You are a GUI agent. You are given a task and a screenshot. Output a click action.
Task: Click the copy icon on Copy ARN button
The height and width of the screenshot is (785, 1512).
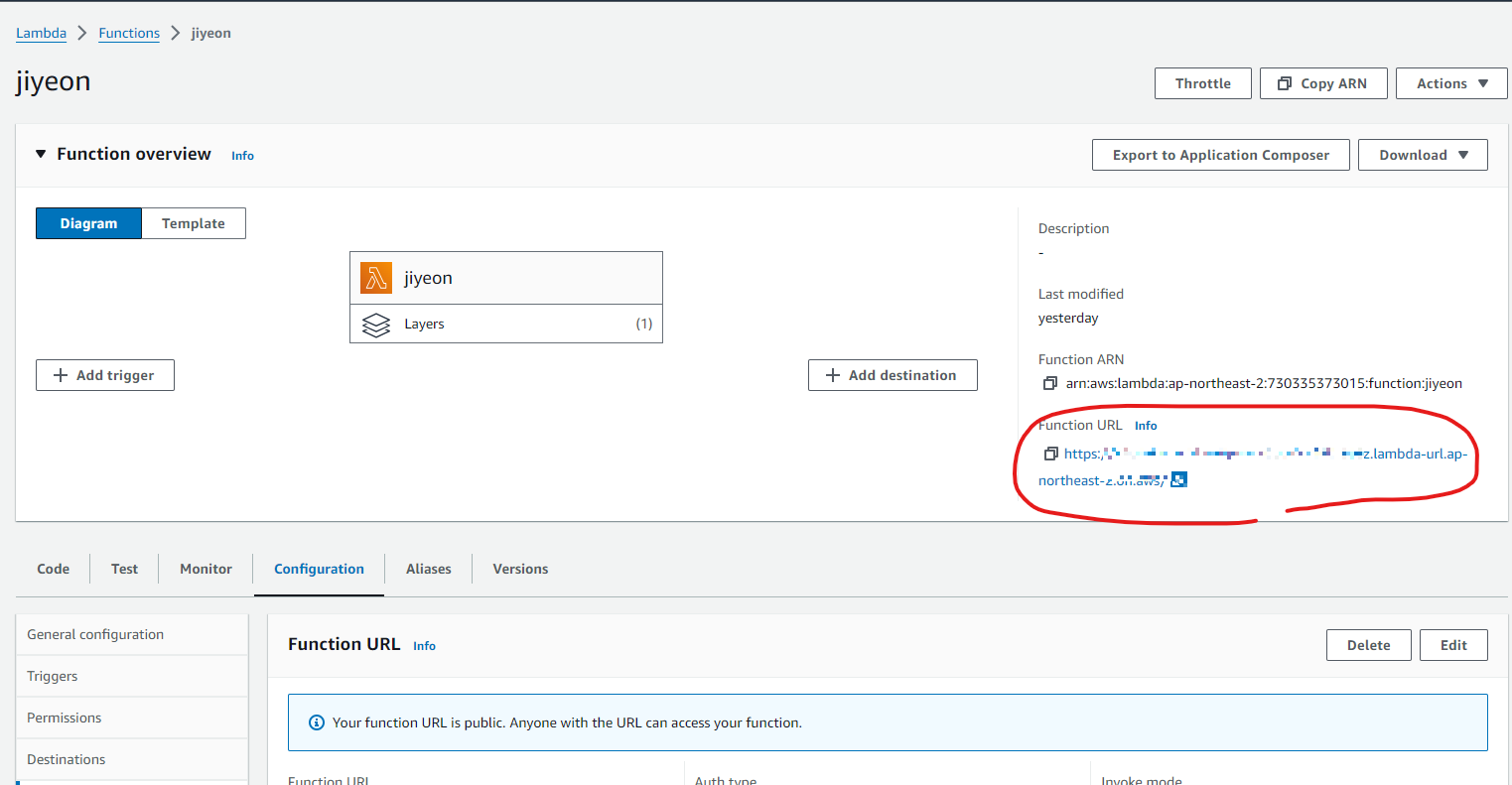(1285, 83)
